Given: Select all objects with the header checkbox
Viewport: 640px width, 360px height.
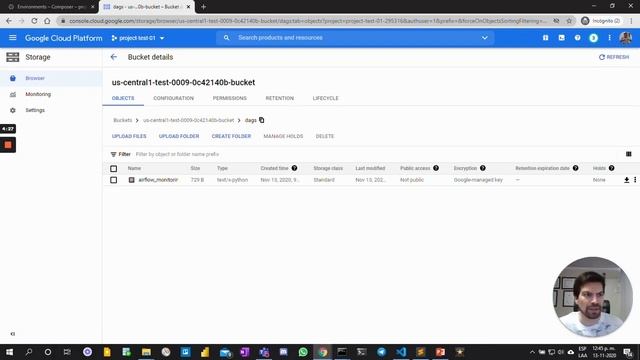Looking at the screenshot, I should coord(113,169).
